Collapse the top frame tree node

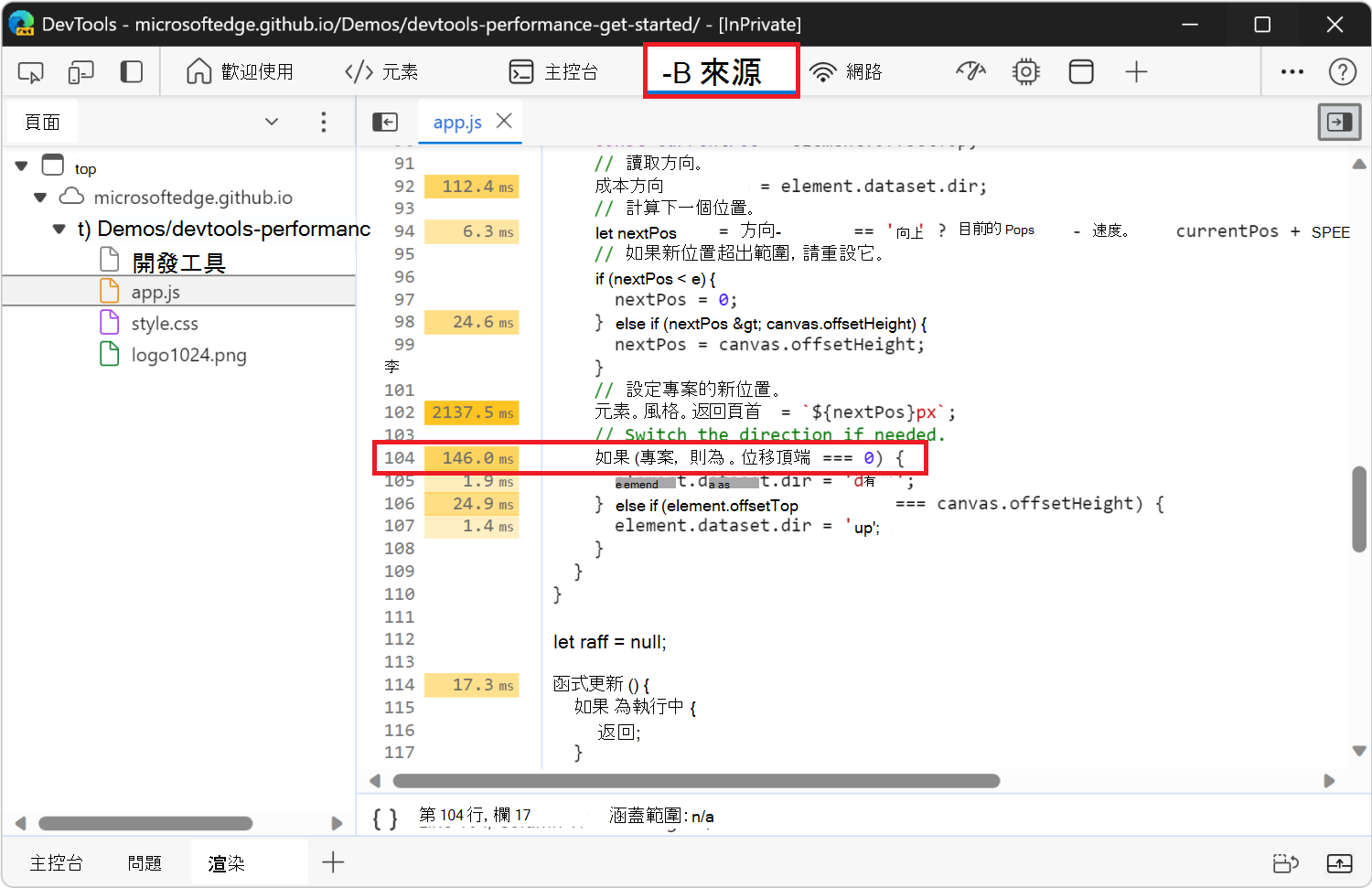coord(21,167)
